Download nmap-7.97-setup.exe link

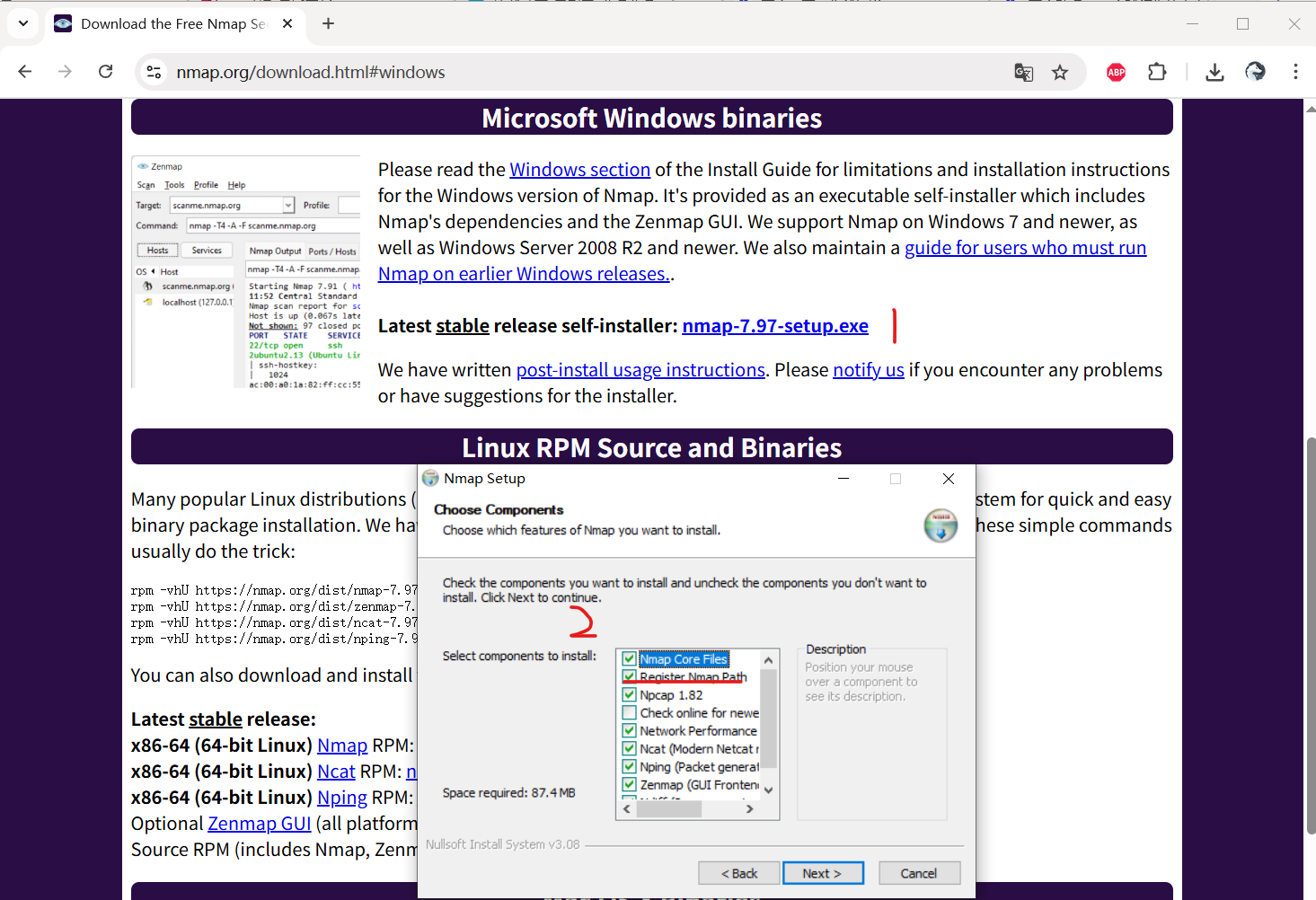point(774,326)
